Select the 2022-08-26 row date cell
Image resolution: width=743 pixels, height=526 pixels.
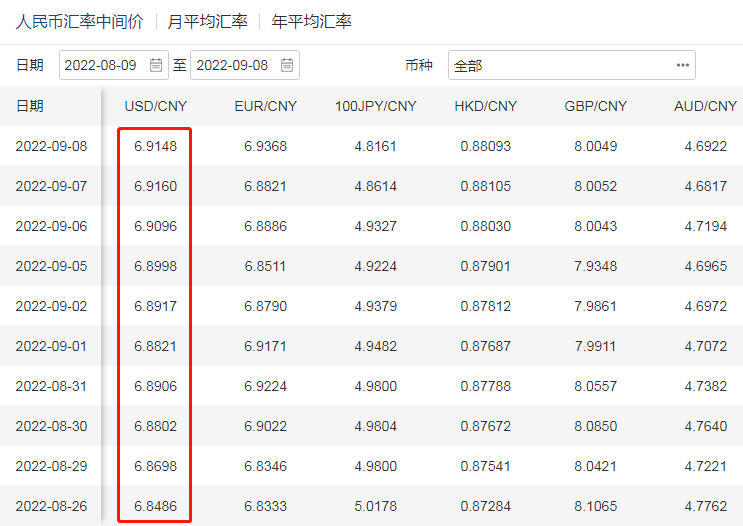click(51, 506)
